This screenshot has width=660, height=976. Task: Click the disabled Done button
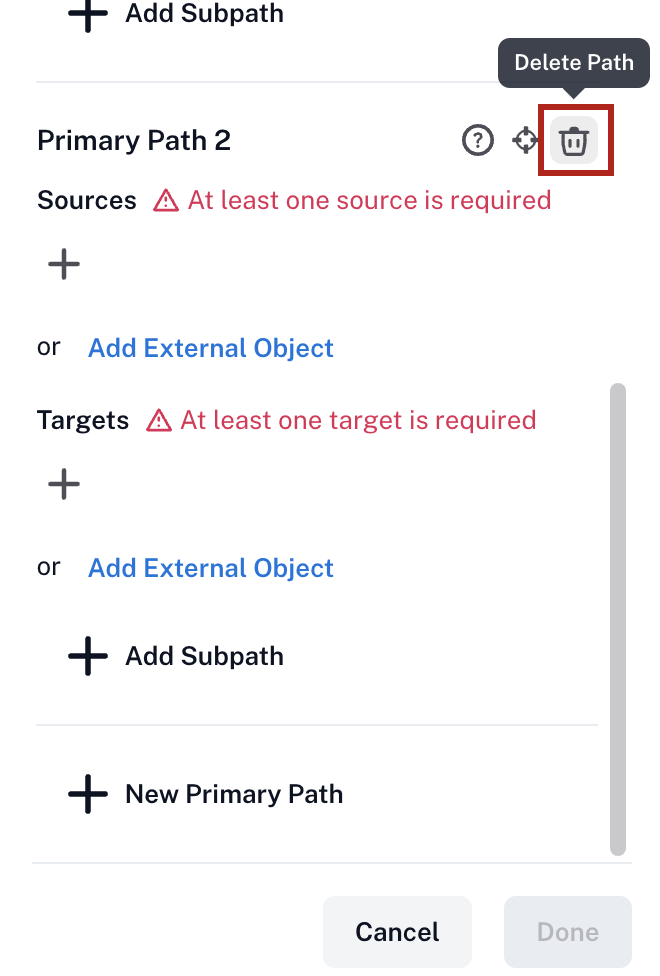click(x=568, y=932)
